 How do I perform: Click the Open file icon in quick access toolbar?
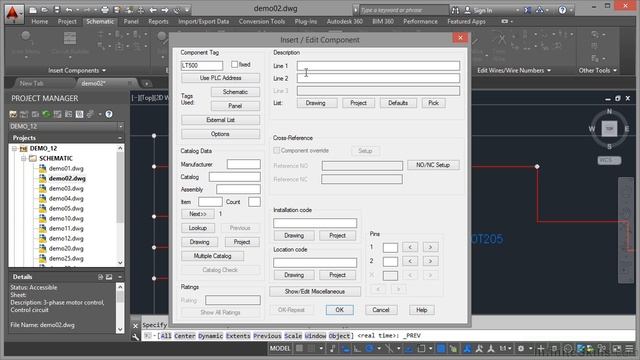[44, 10]
